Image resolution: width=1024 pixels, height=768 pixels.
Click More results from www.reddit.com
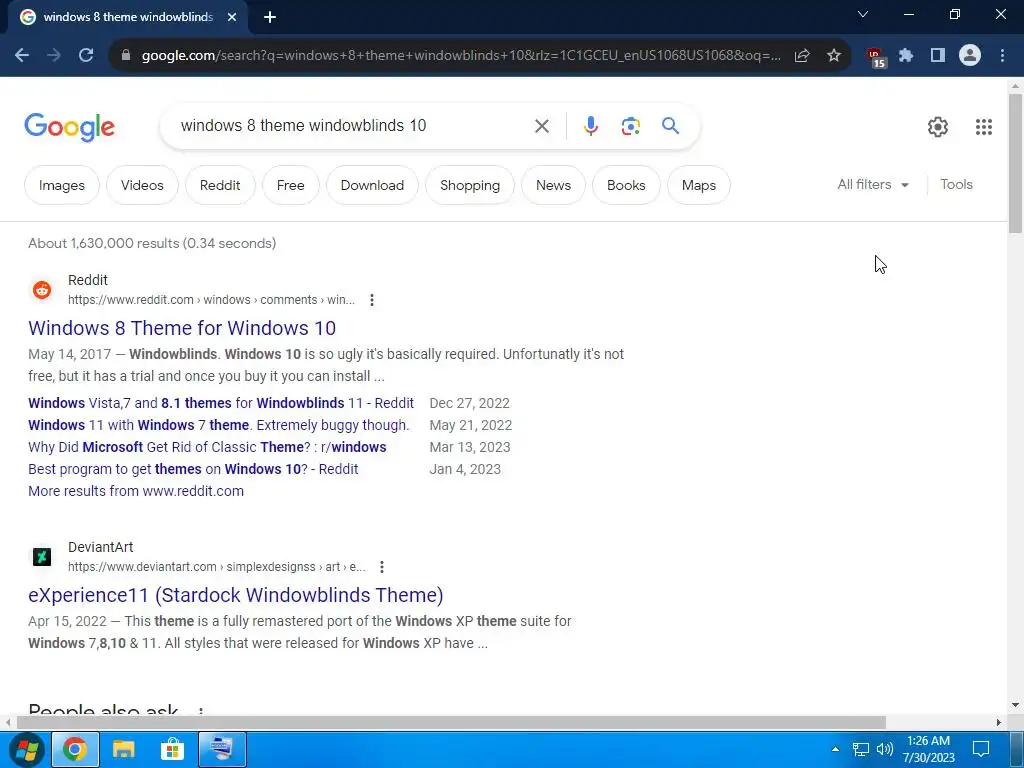136,491
